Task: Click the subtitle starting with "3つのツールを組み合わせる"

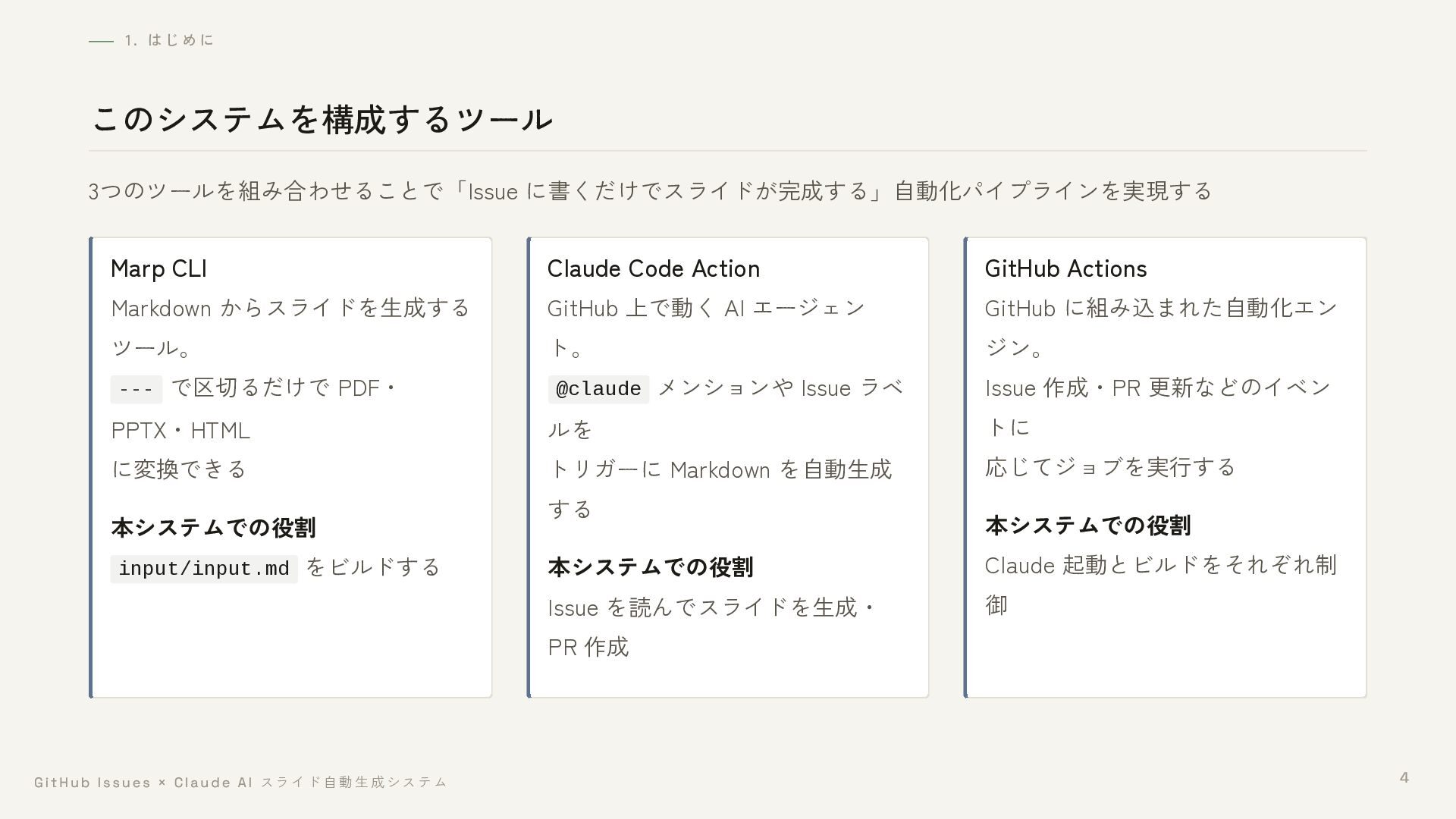Action: click(650, 190)
